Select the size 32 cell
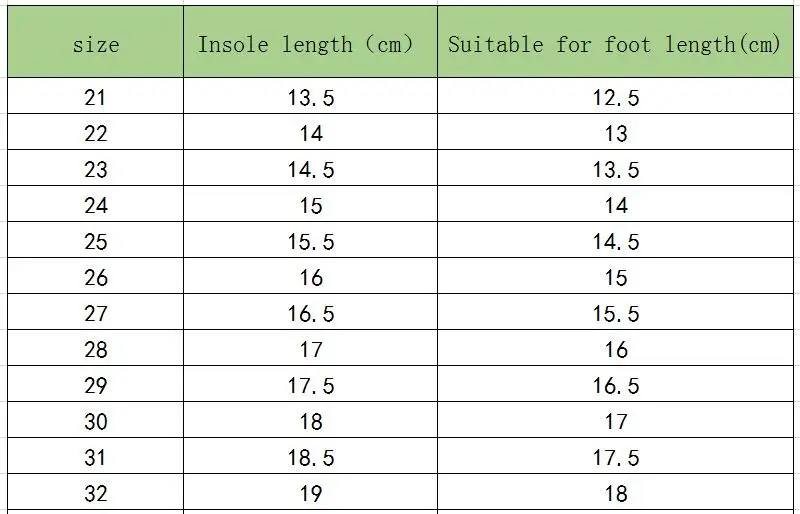Viewport: 800px width, 514px height. pyautogui.click(x=95, y=492)
